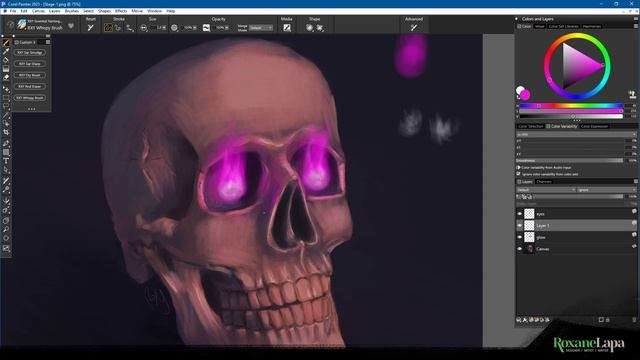Toggle the Color panel checkbox
Screen dimensions: 640x360
pos(519,26)
